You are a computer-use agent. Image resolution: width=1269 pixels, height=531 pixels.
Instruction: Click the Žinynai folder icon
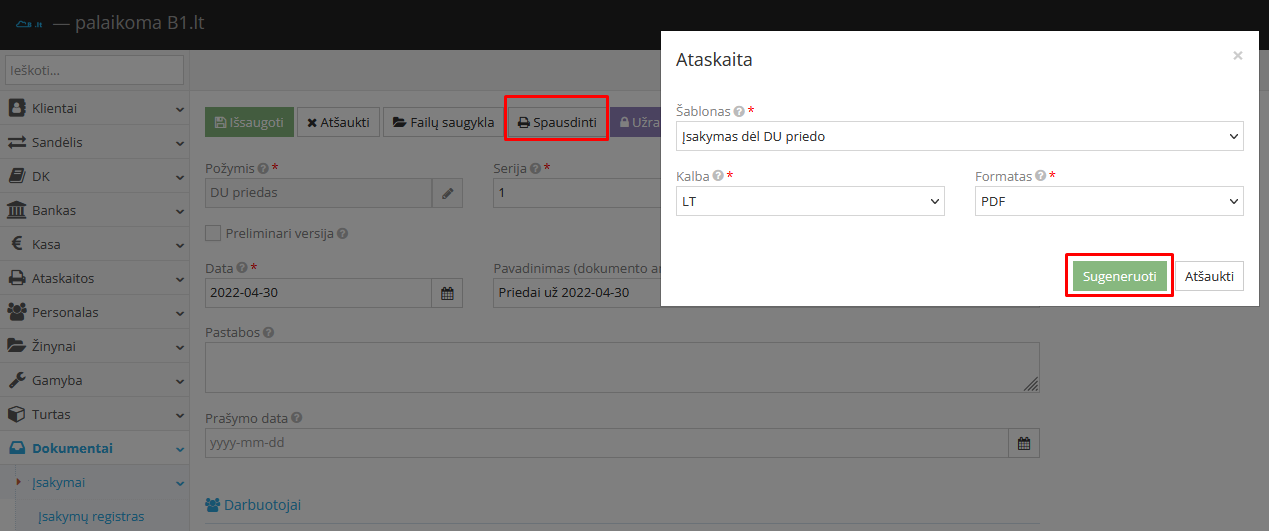pos(16,346)
